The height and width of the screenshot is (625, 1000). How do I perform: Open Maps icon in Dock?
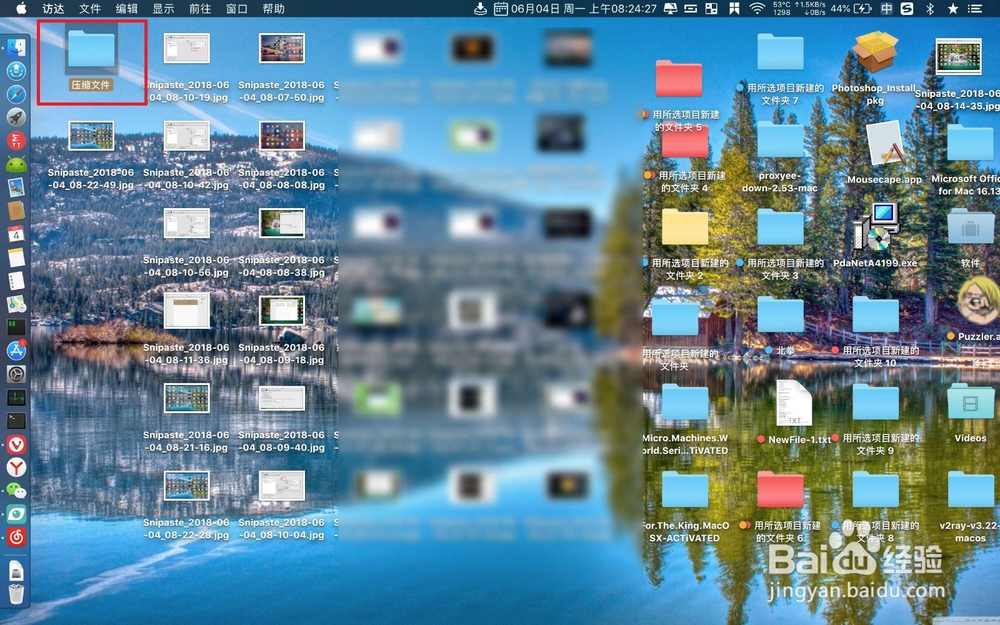16,304
